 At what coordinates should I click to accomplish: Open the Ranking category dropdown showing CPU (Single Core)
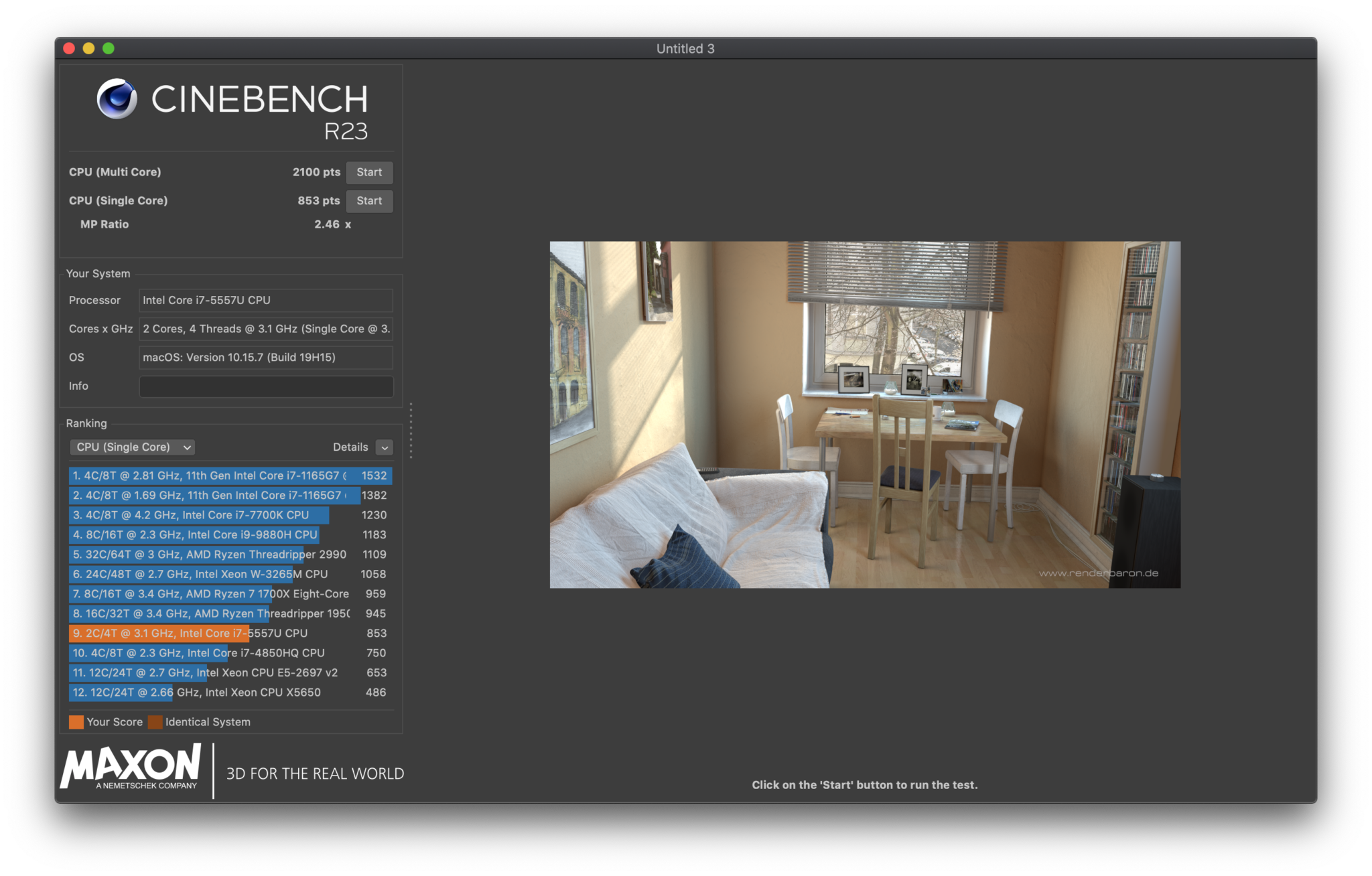(x=131, y=447)
